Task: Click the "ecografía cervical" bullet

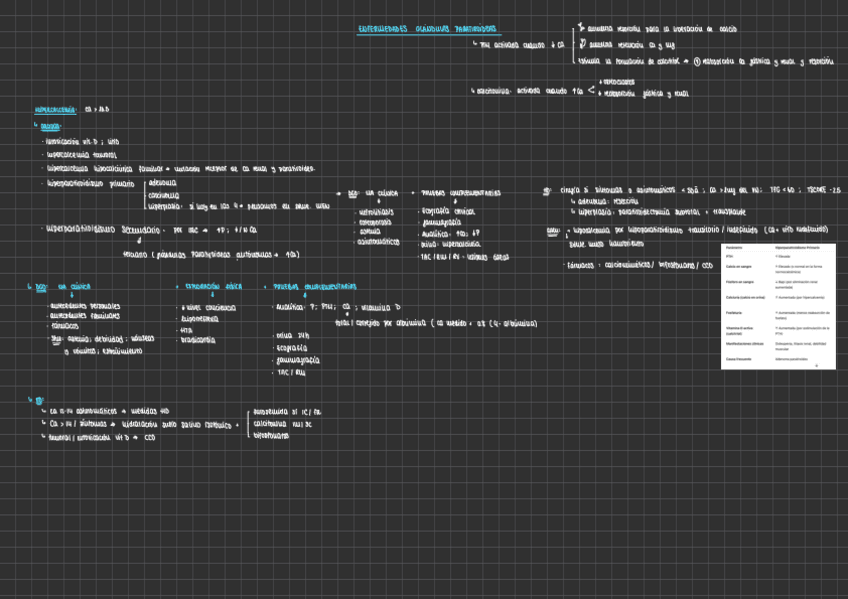Action: click(448, 211)
